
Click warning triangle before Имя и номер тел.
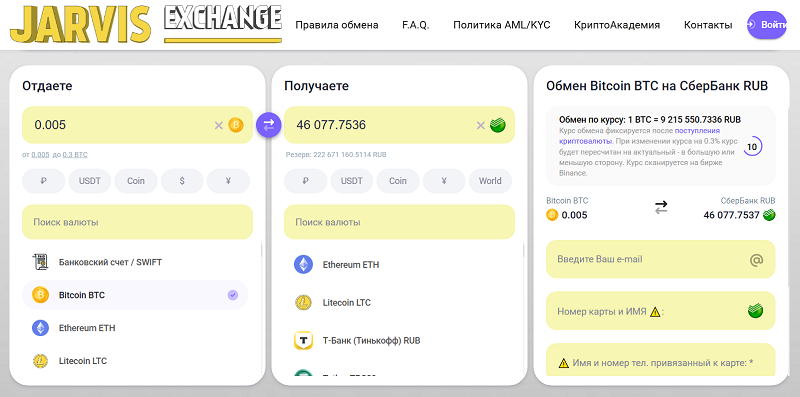click(563, 363)
